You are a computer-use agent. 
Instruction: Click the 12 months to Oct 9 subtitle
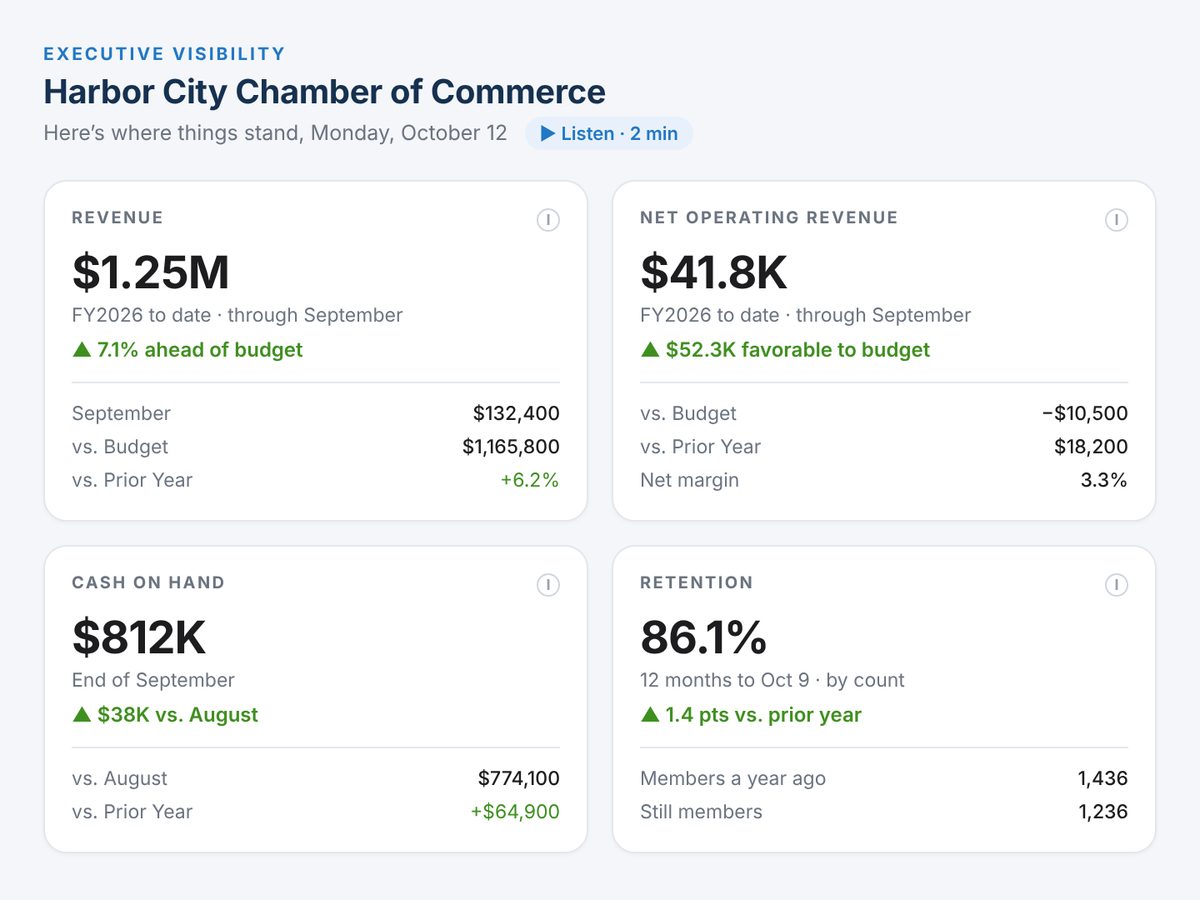pyautogui.click(x=772, y=680)
